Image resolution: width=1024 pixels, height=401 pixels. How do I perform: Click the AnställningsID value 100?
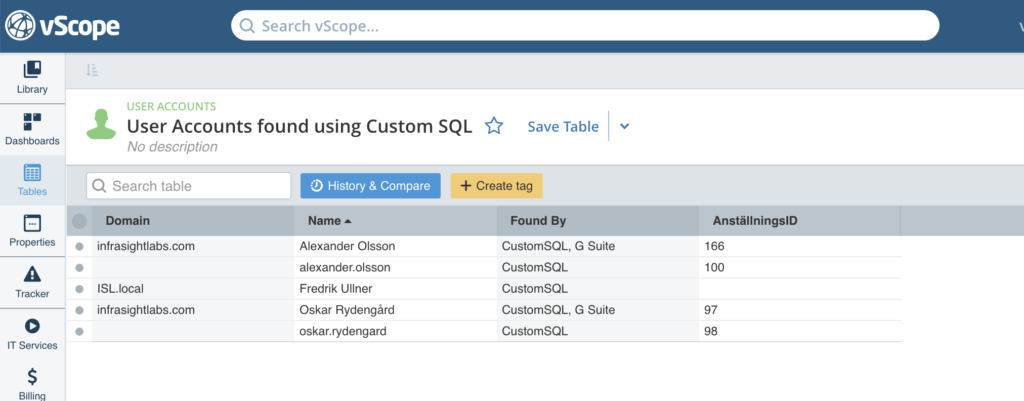point(714,268)
